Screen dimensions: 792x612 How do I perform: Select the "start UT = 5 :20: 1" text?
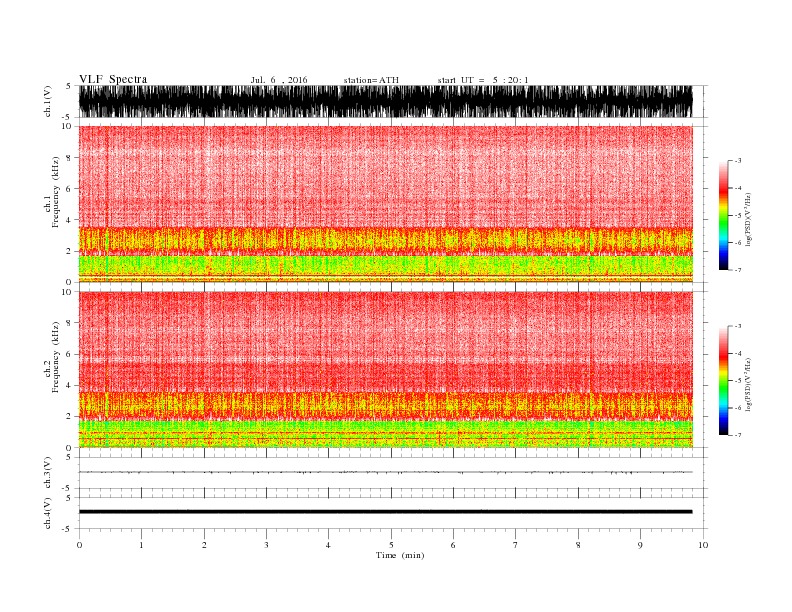click(483, 80)
